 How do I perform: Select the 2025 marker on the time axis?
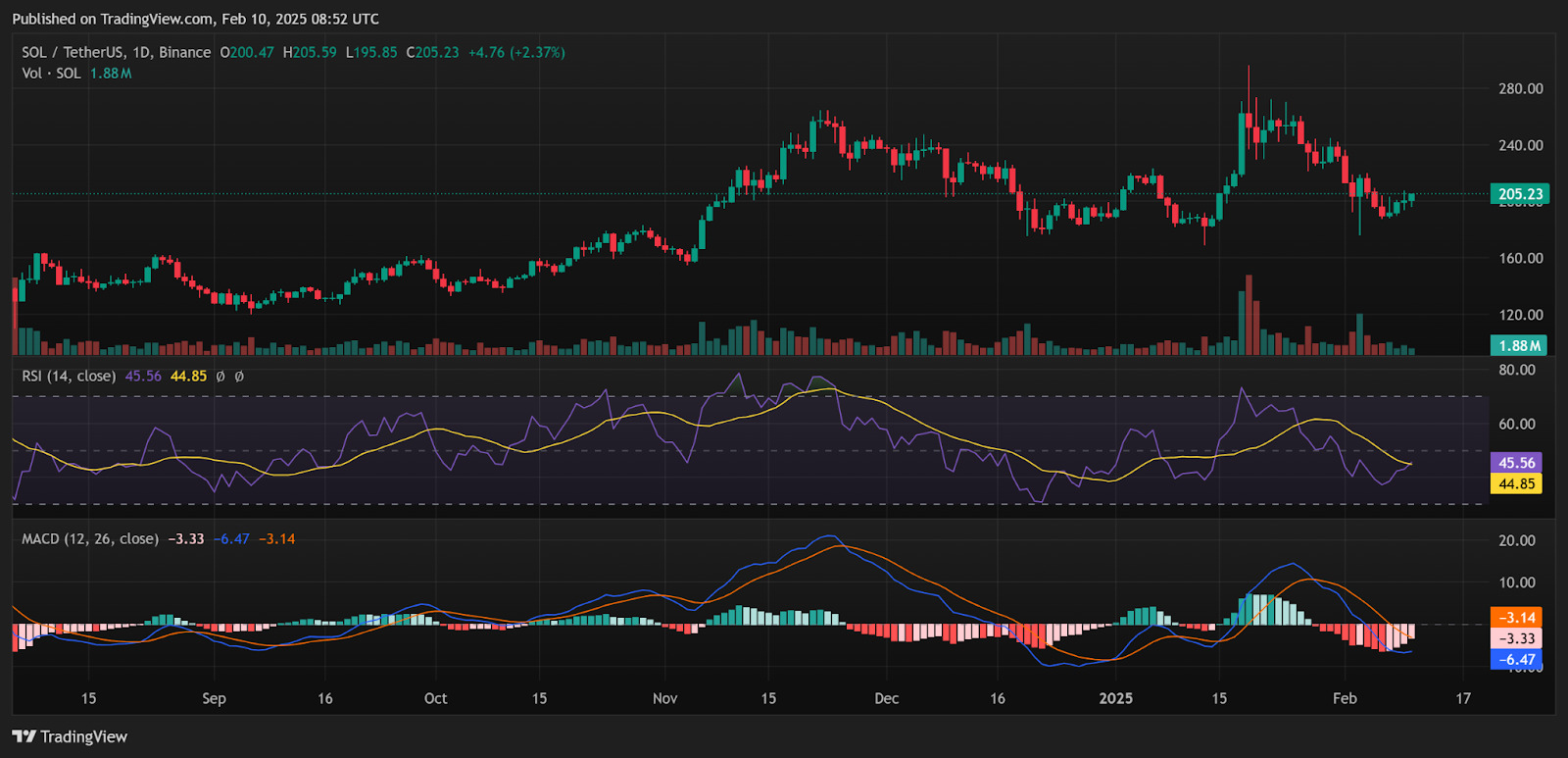1115,698
